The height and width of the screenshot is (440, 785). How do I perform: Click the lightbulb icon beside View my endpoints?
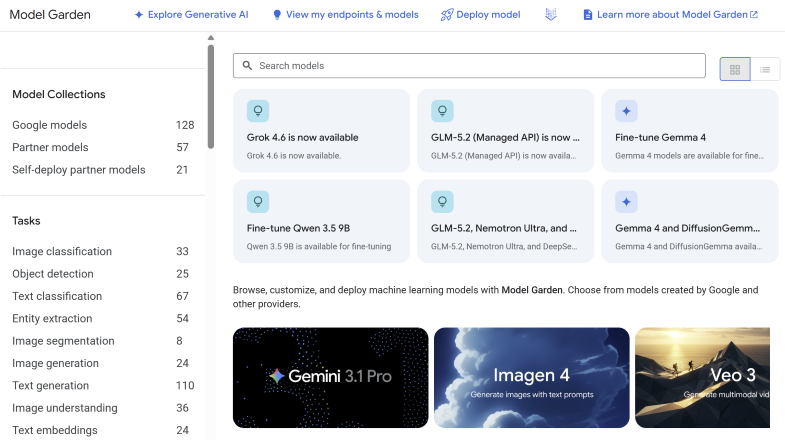click(277, 15)
